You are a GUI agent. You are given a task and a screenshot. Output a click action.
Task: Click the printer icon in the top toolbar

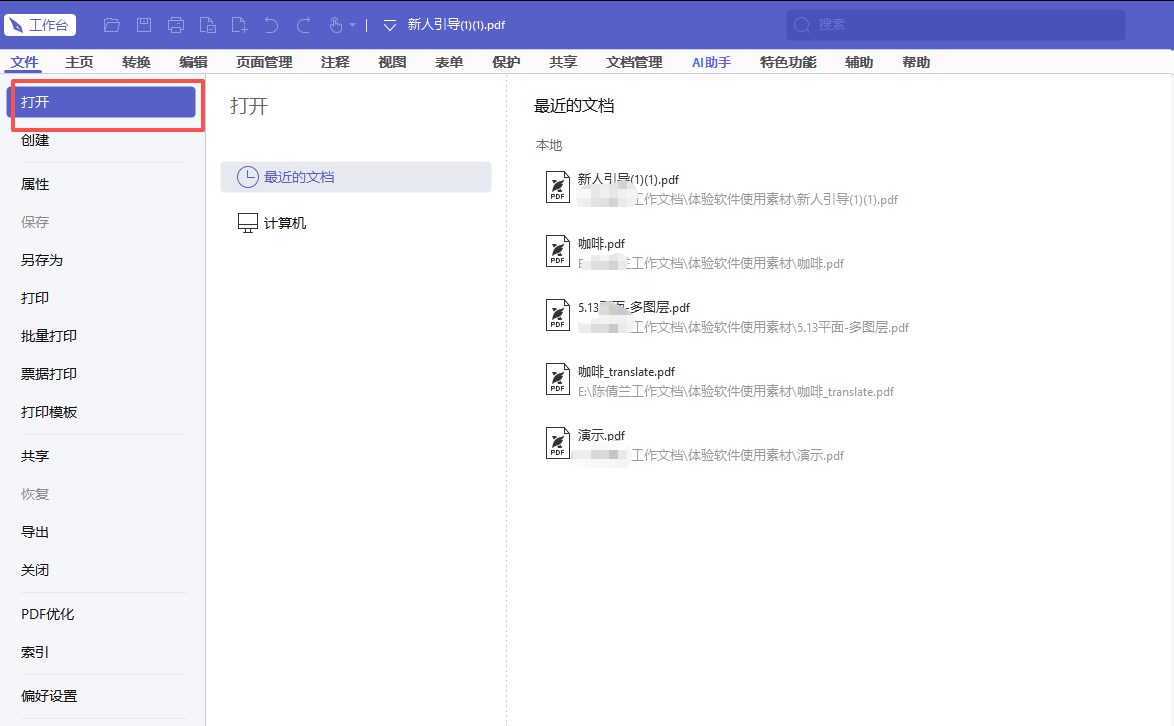tap(176, 25)
